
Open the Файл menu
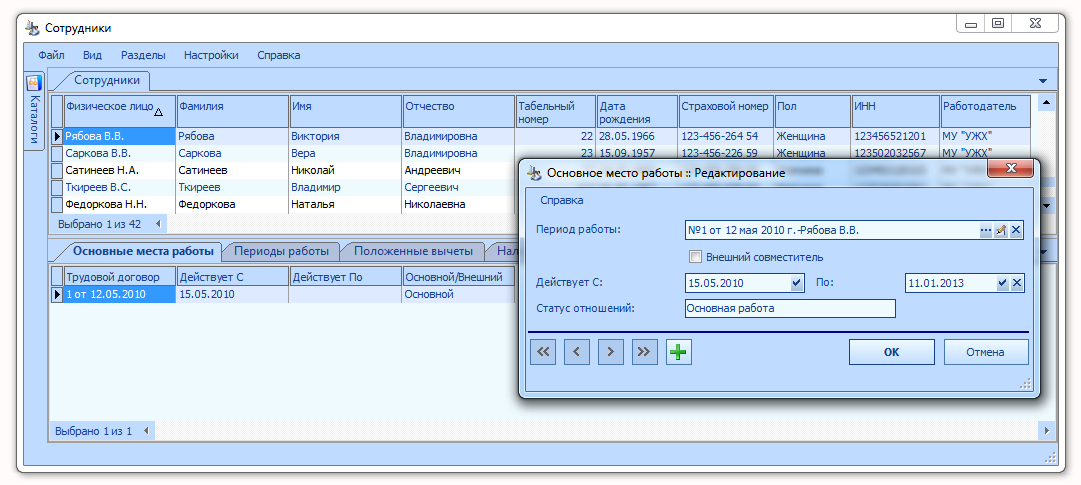52,55
